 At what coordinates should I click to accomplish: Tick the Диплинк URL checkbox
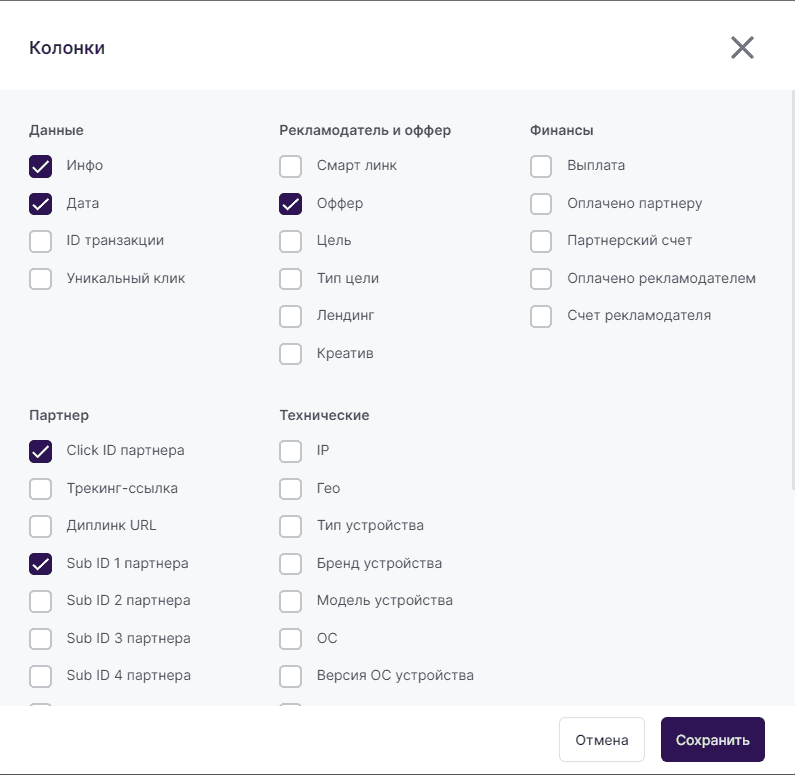point(41,526)
